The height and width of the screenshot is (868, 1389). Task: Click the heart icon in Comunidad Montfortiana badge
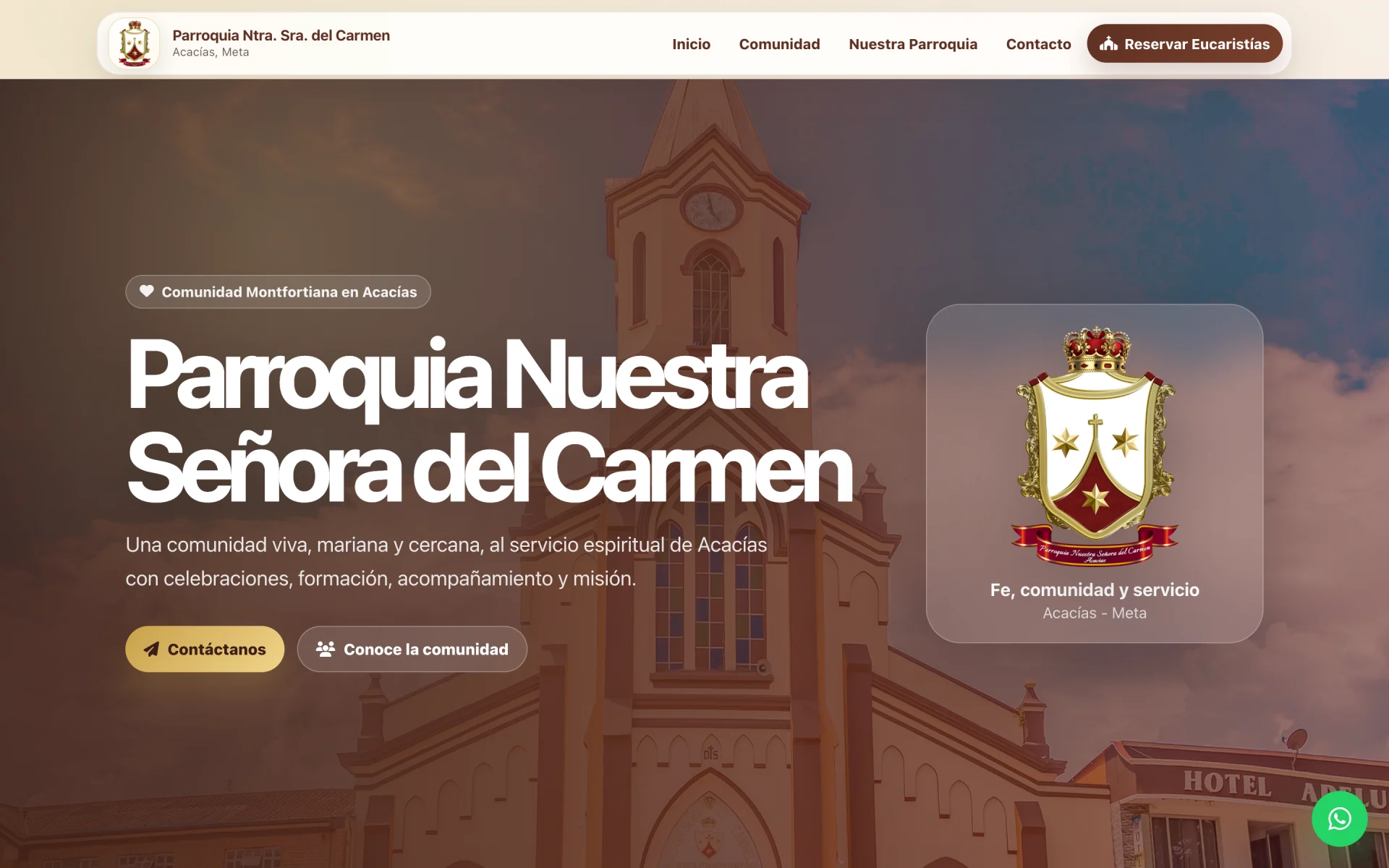point(147,292)
